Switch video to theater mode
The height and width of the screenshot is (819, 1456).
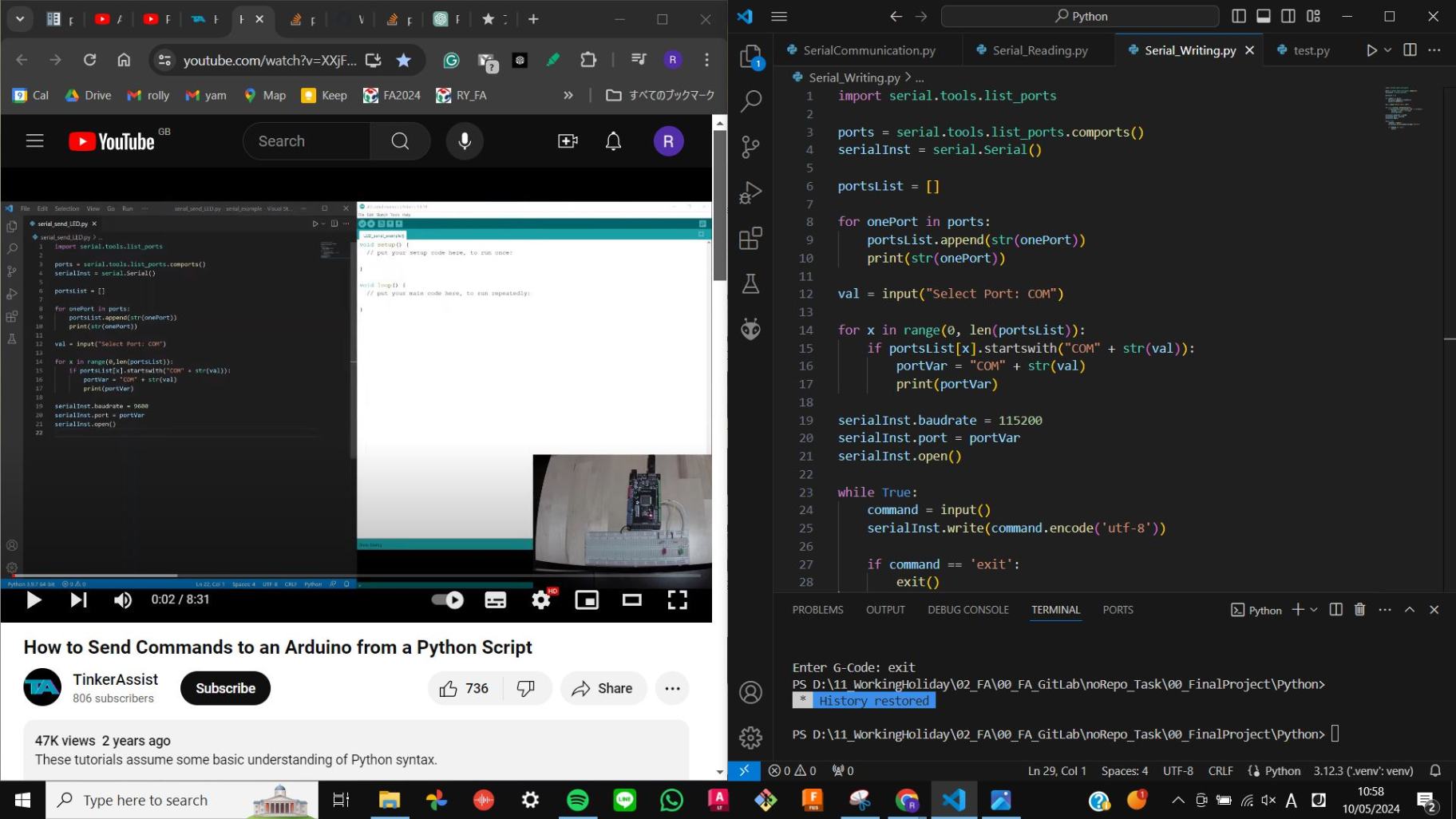tap(632, 599)
